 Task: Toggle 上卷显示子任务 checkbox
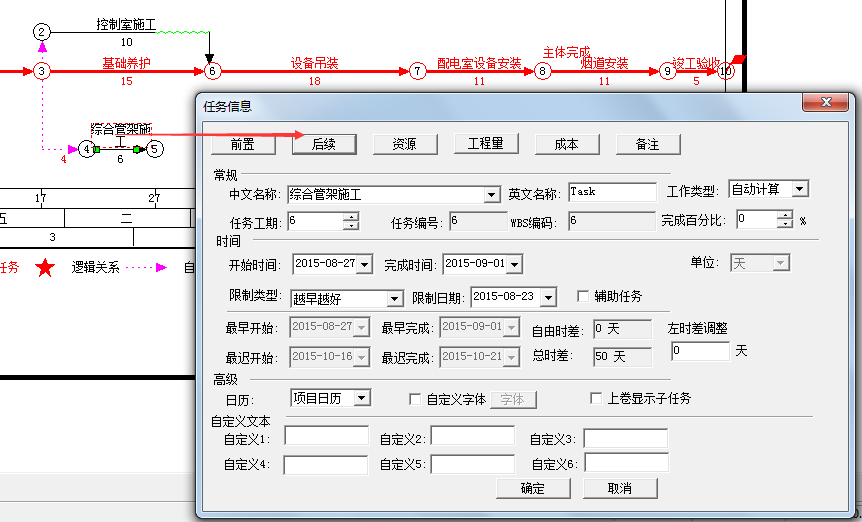597,399
